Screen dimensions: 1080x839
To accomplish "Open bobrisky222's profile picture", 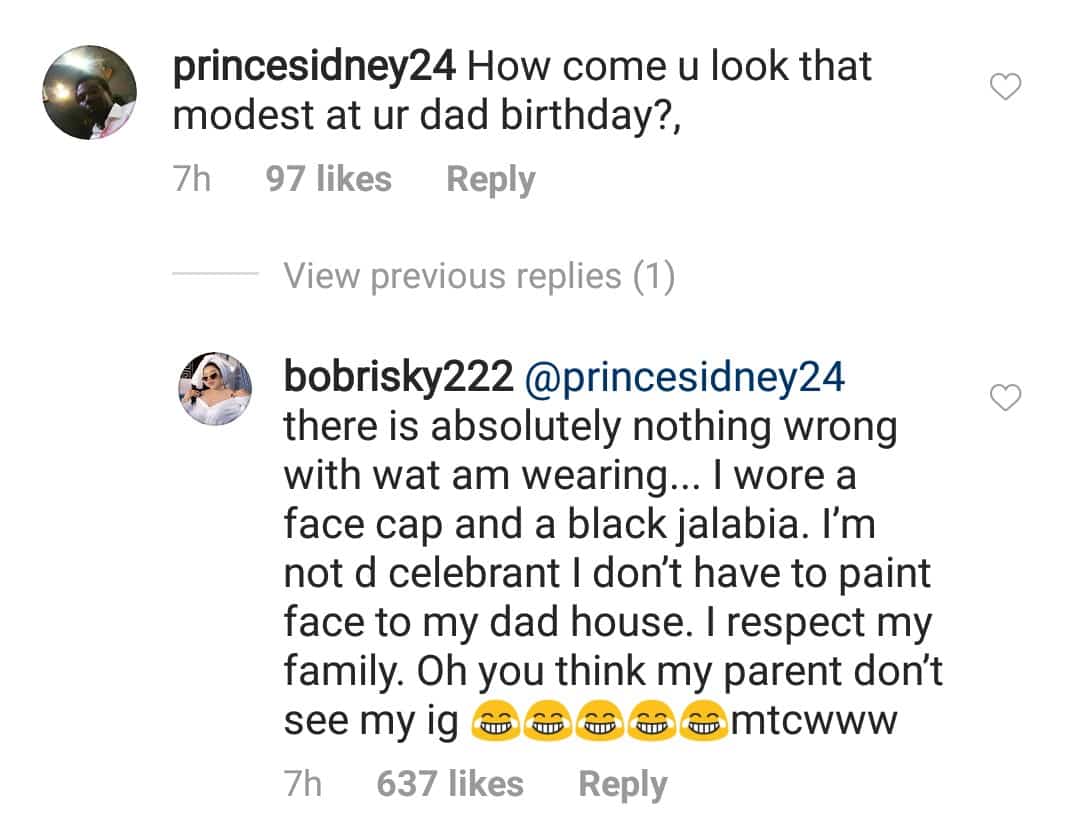I will [215, 389].
